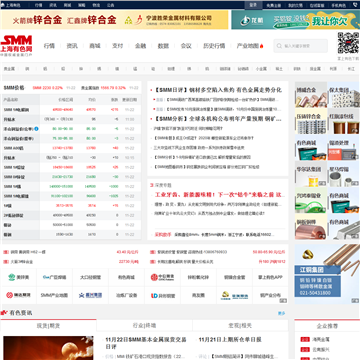
Task: Open headline 【SMM日评】钢材多空陷入焦灼
Action: point(218,90)
